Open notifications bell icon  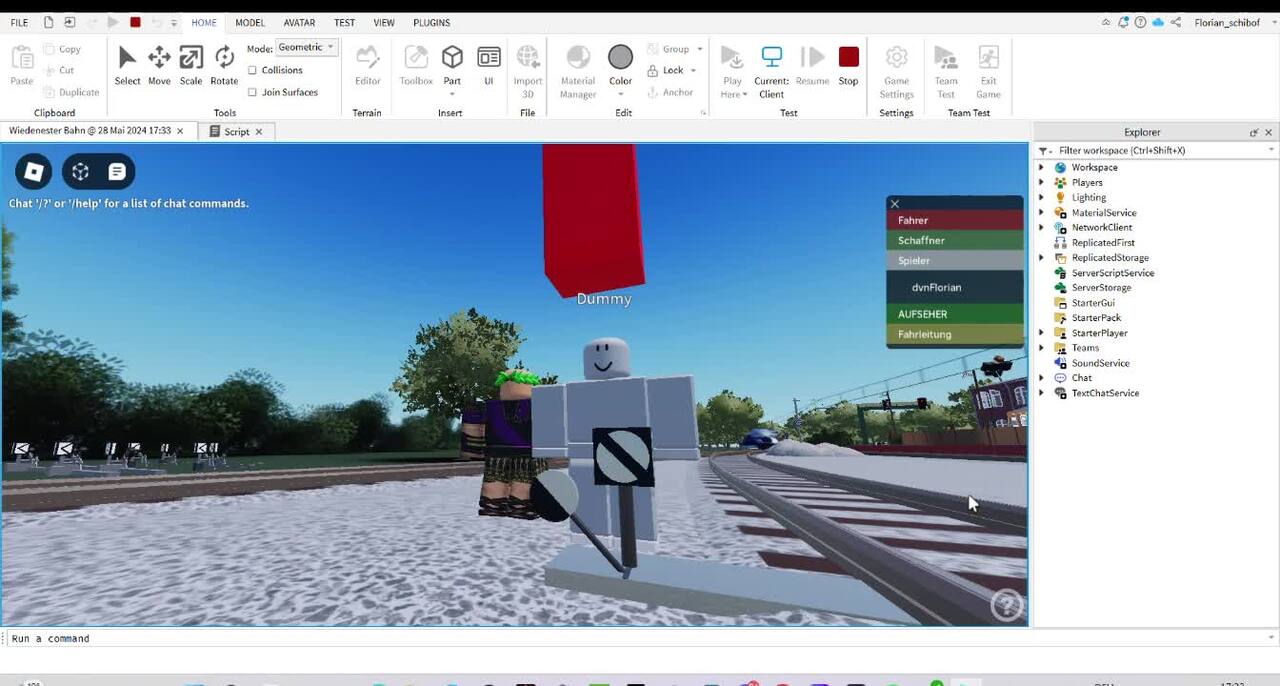[1123, 22]
